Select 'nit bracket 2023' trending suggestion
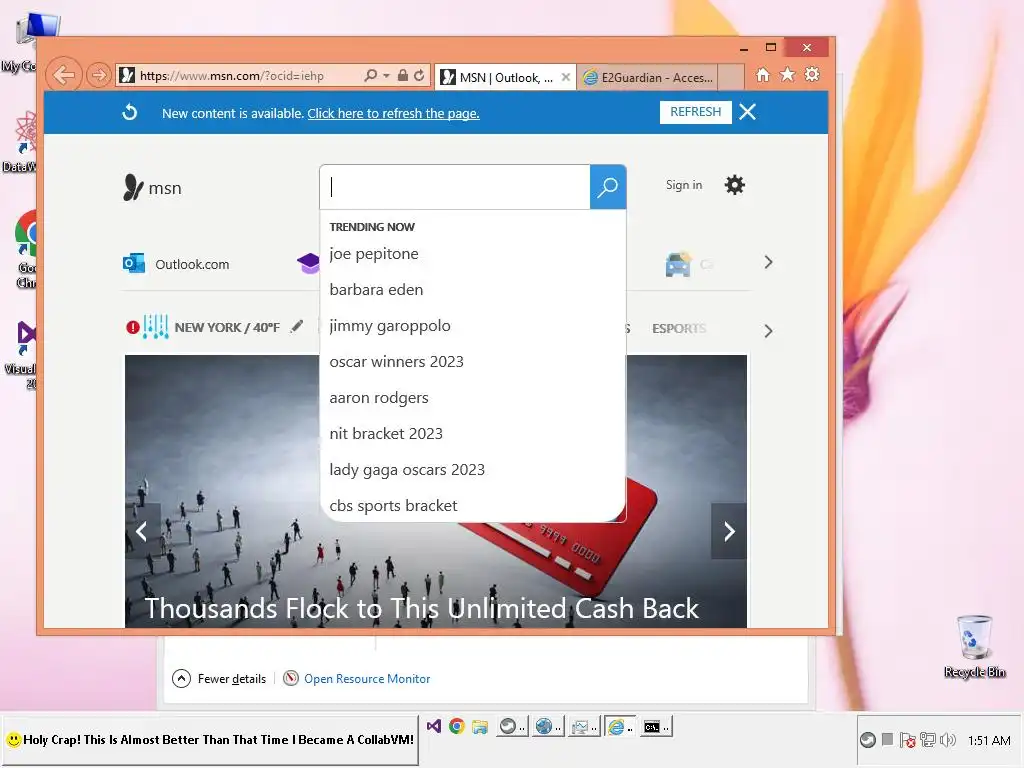 pyautogui.click(x=386, y=434)
